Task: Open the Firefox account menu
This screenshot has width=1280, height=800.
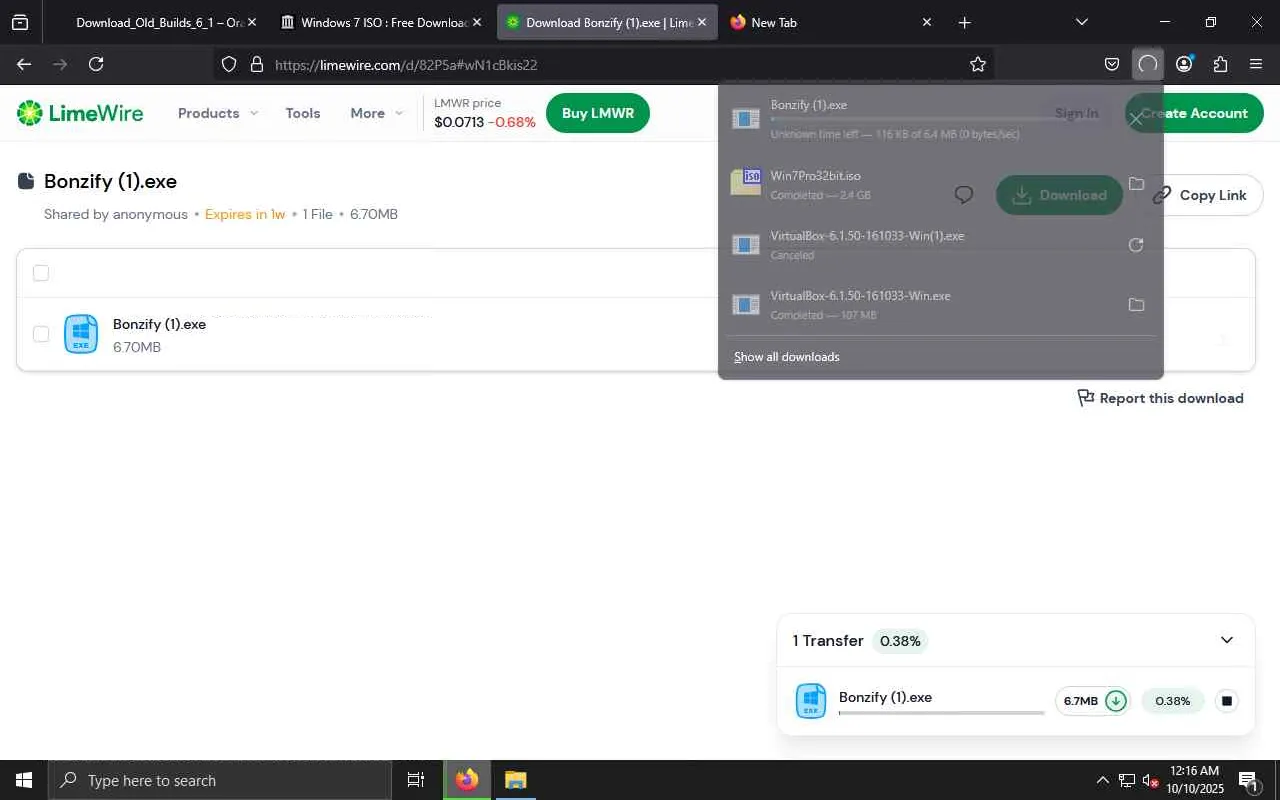Action: pos(1184,64)
